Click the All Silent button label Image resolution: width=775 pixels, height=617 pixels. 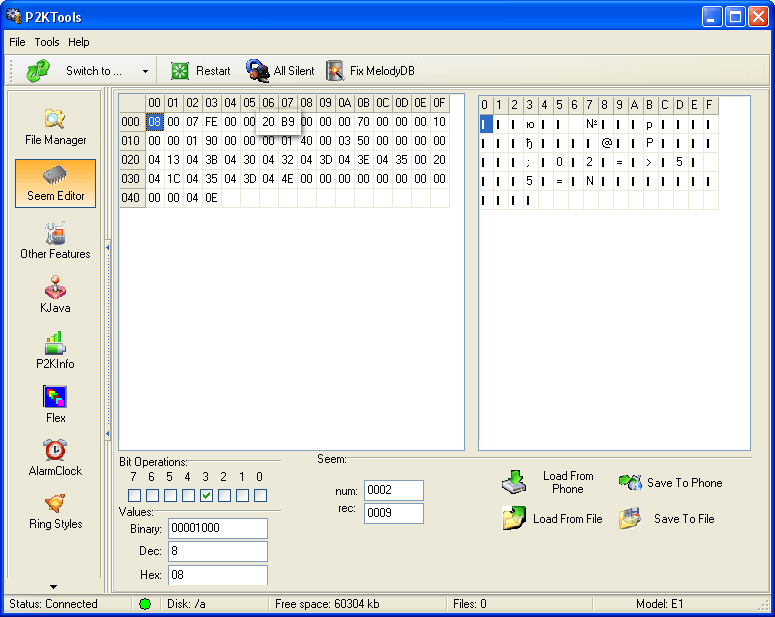coord(294,71)
